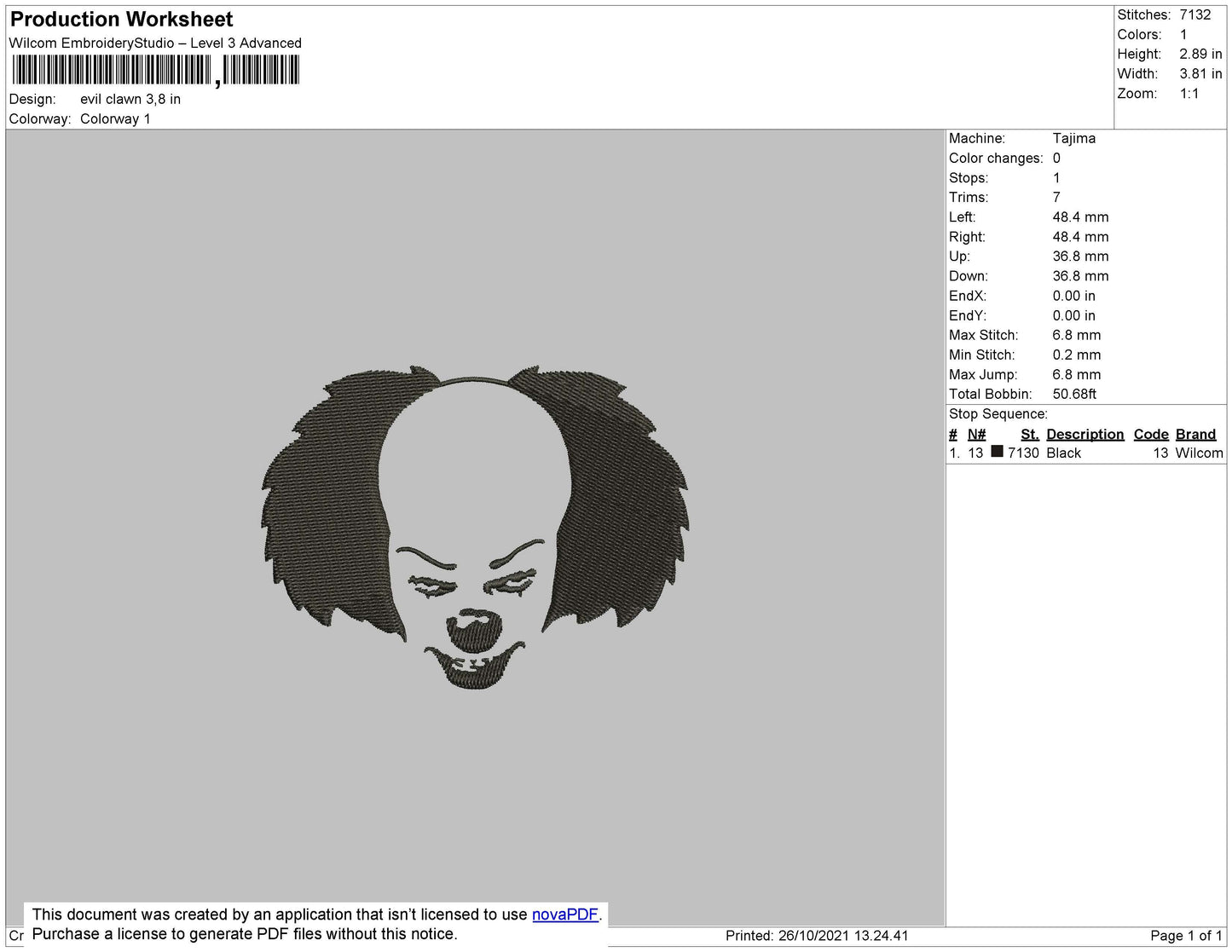The width and height of the screenshot is (1232, 952).
Task: Select the thread stitch count '7130'
Action: coord(1023,453)
